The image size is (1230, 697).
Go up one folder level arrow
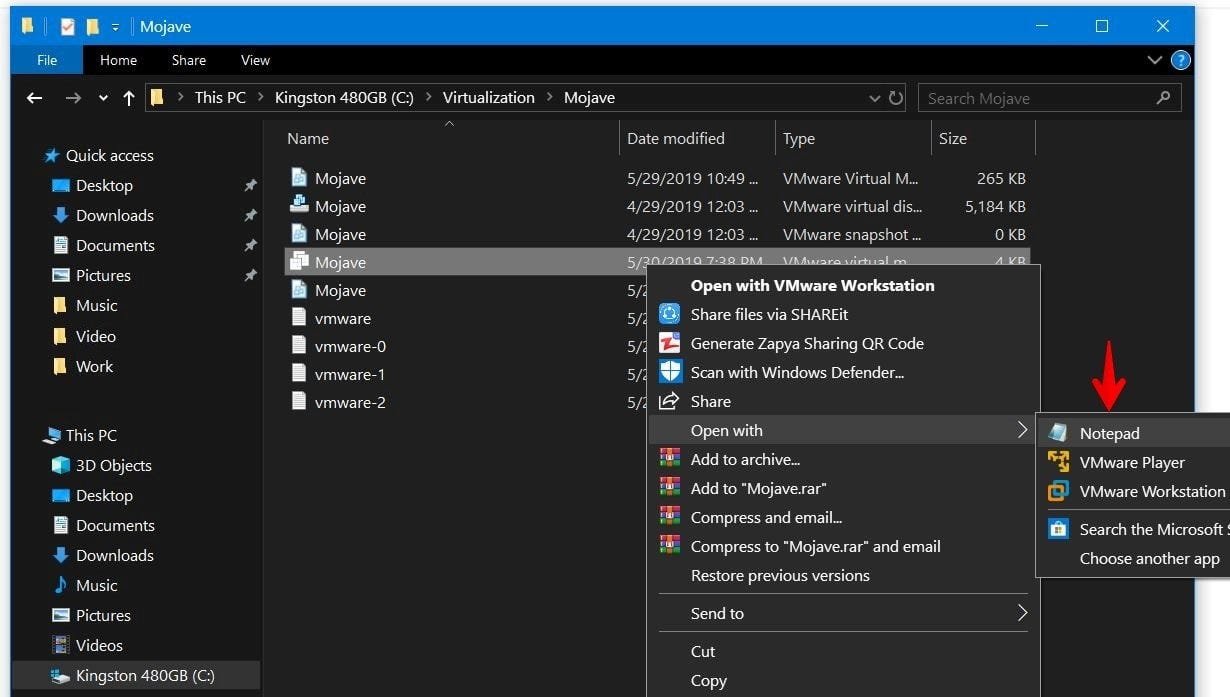point(128,98)
